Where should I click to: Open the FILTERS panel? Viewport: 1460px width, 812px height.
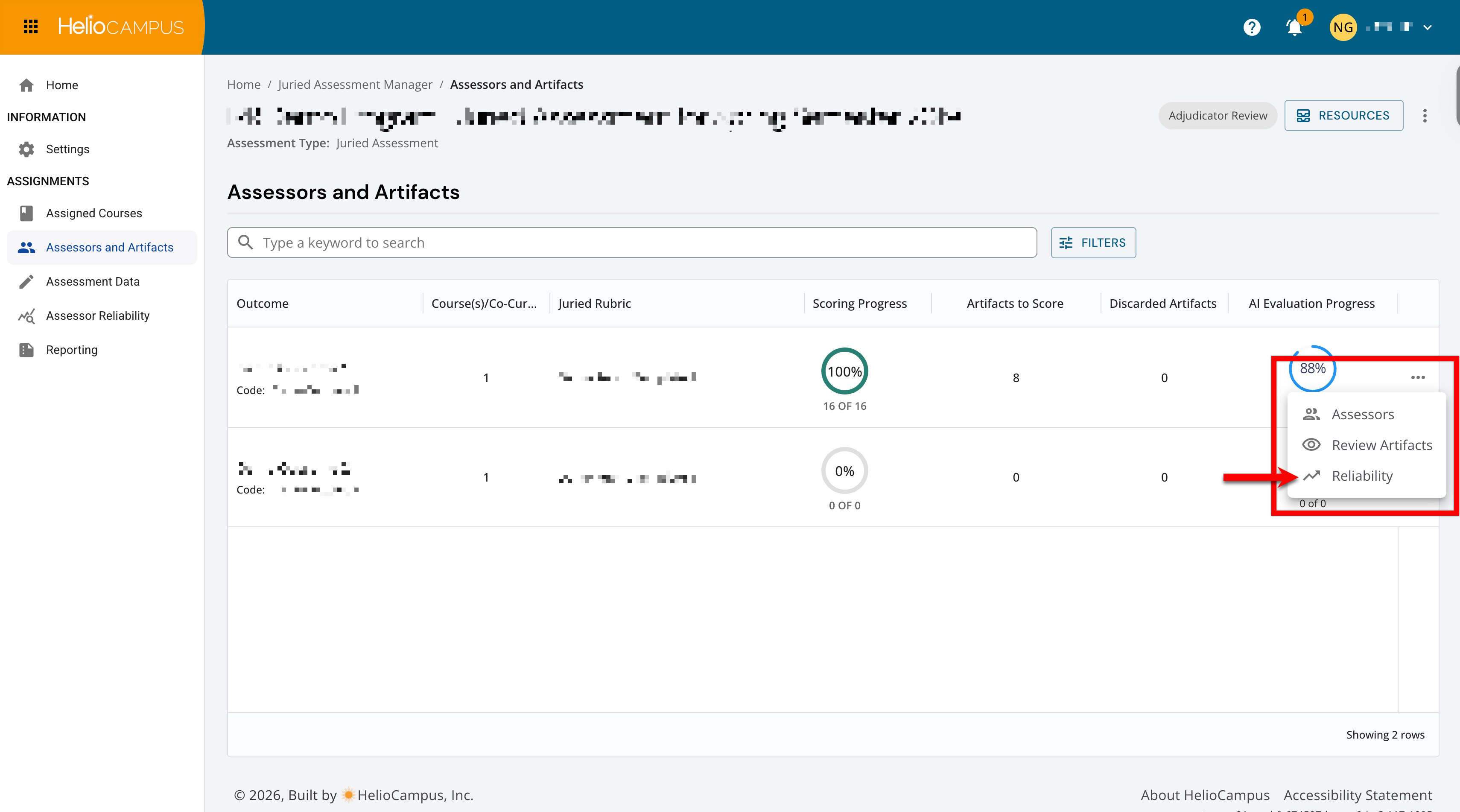1093,242
